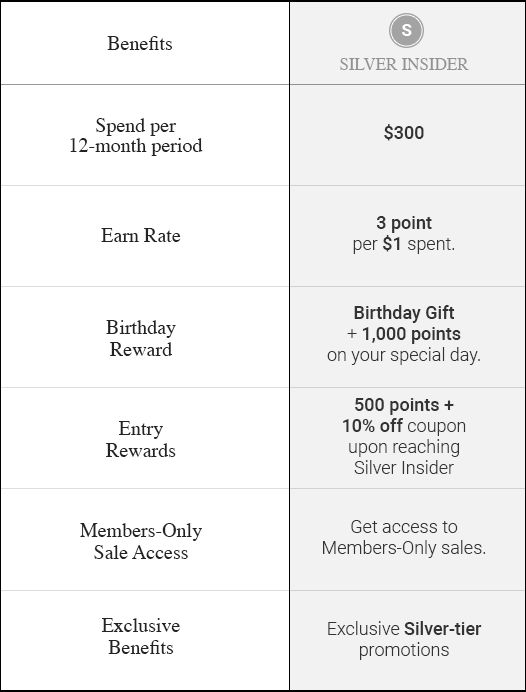Select the Earn Rate row label

tap(141, 235)
